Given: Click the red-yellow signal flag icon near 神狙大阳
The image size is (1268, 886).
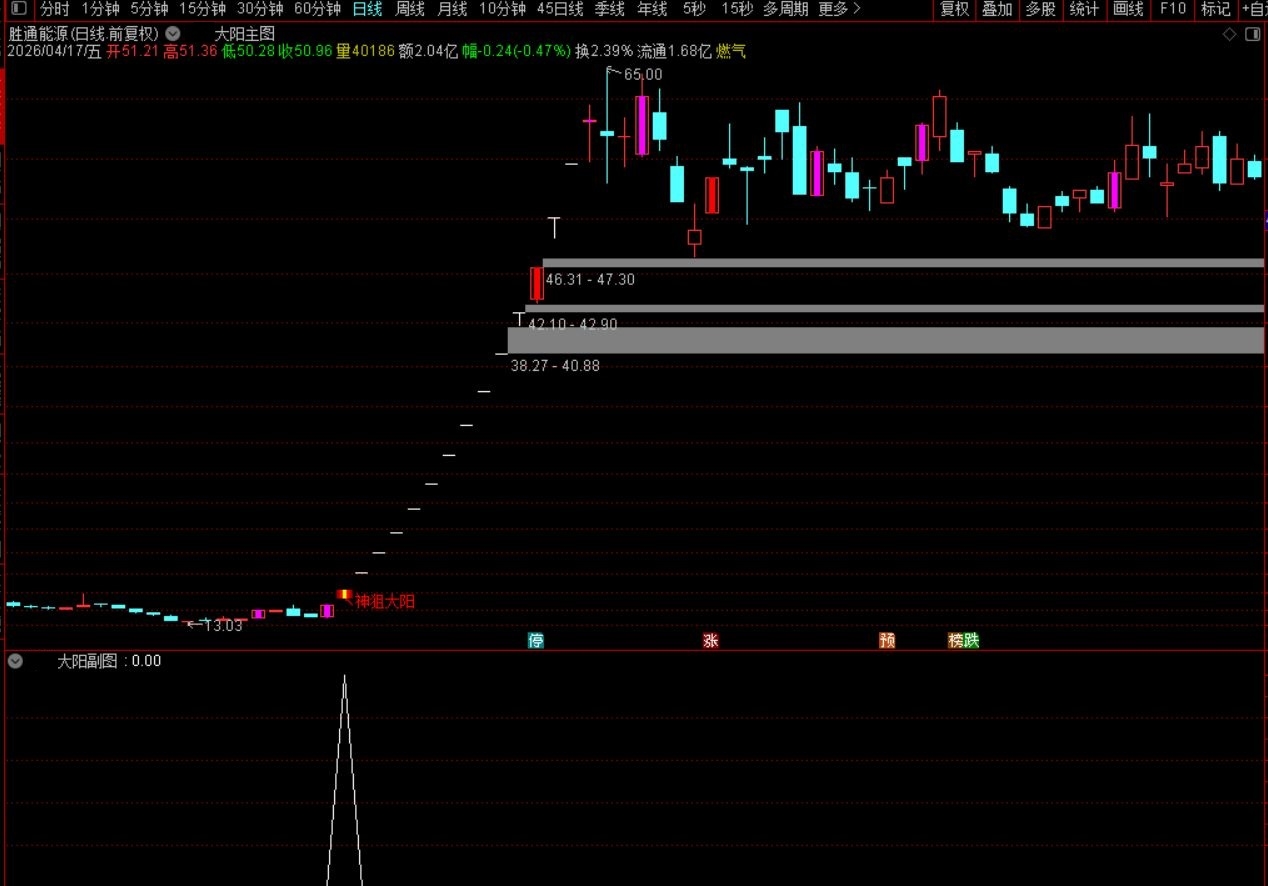Looking at the screenshot, I should point(344,594).
